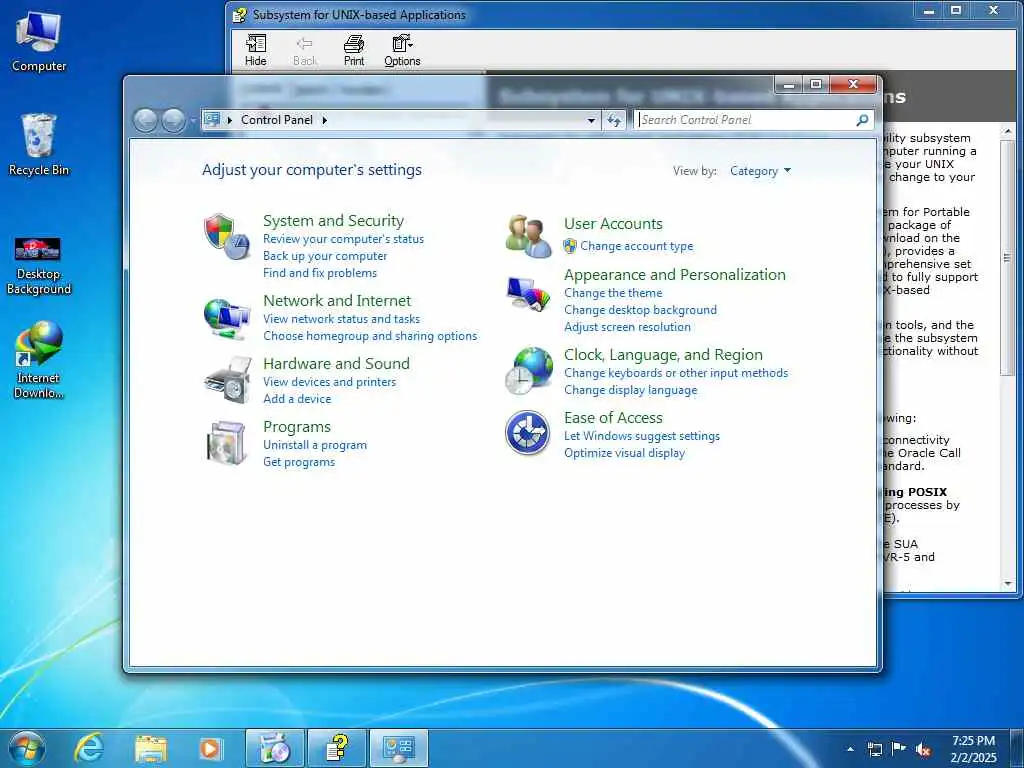The height and width of the screenshot is (768, 1024).
Task: Click Uninstall a program link
Action: point(315,445)
